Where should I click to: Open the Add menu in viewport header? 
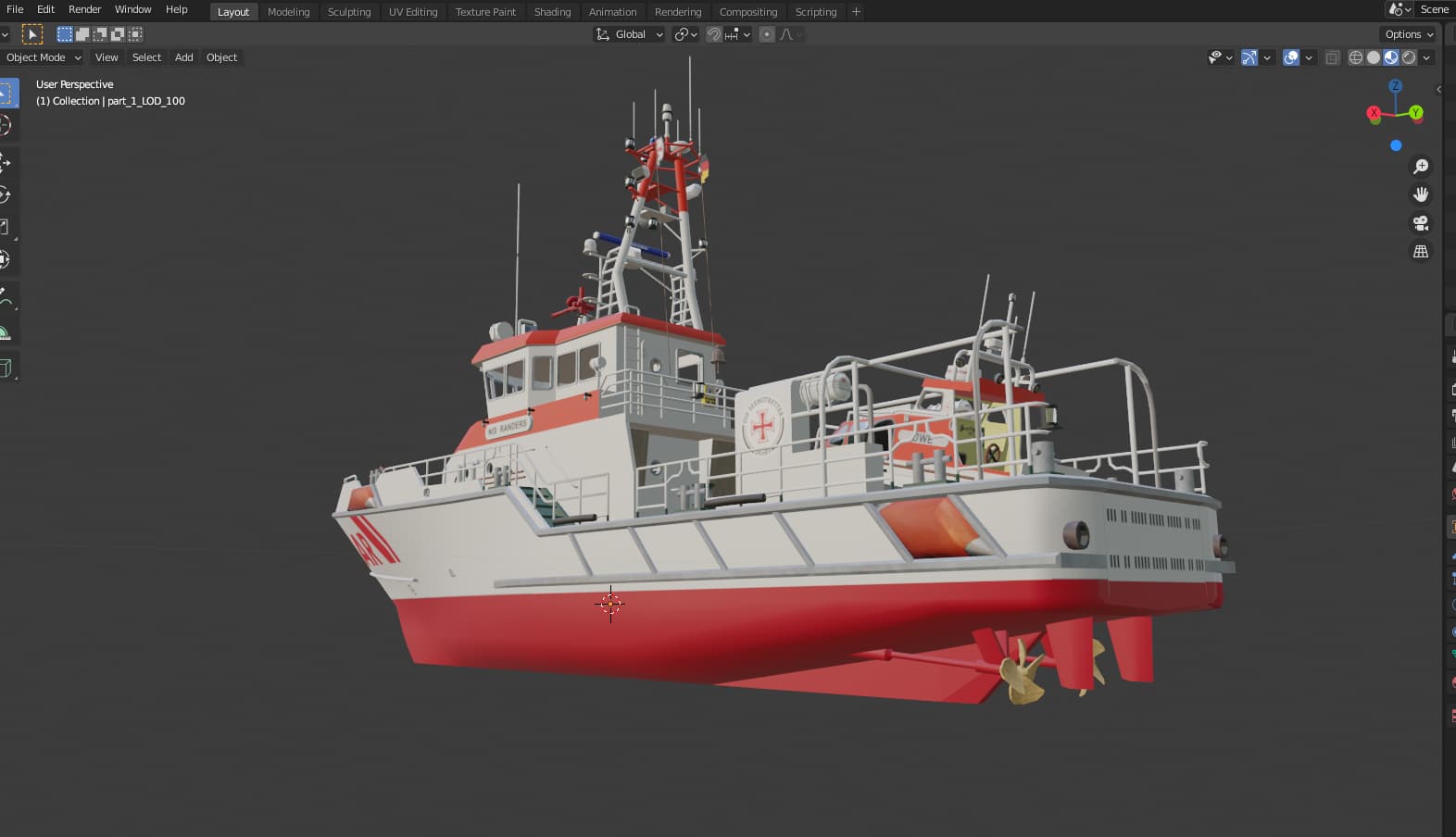click(183, 57)
